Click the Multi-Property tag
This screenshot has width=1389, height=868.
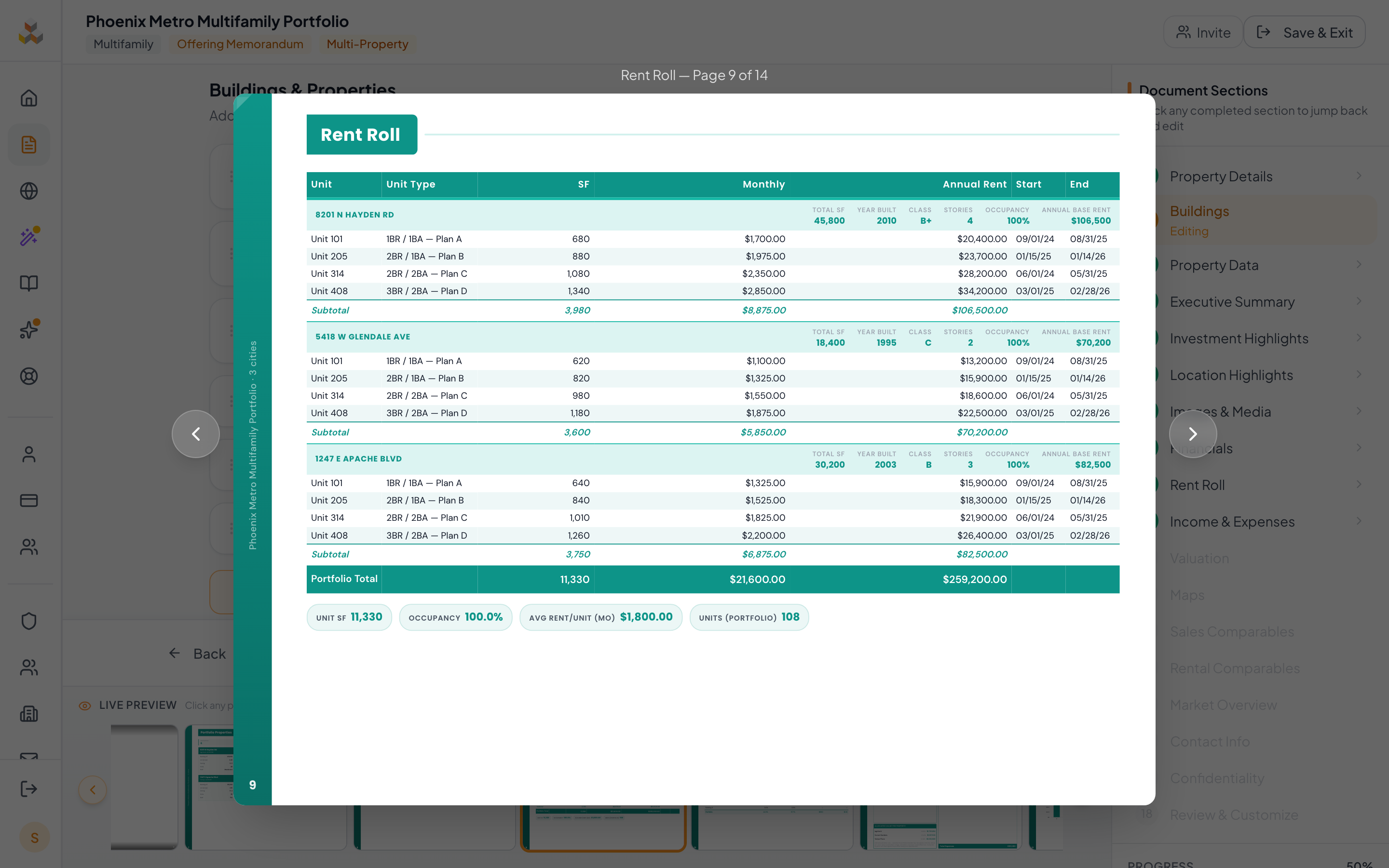[x=368, y=44]
